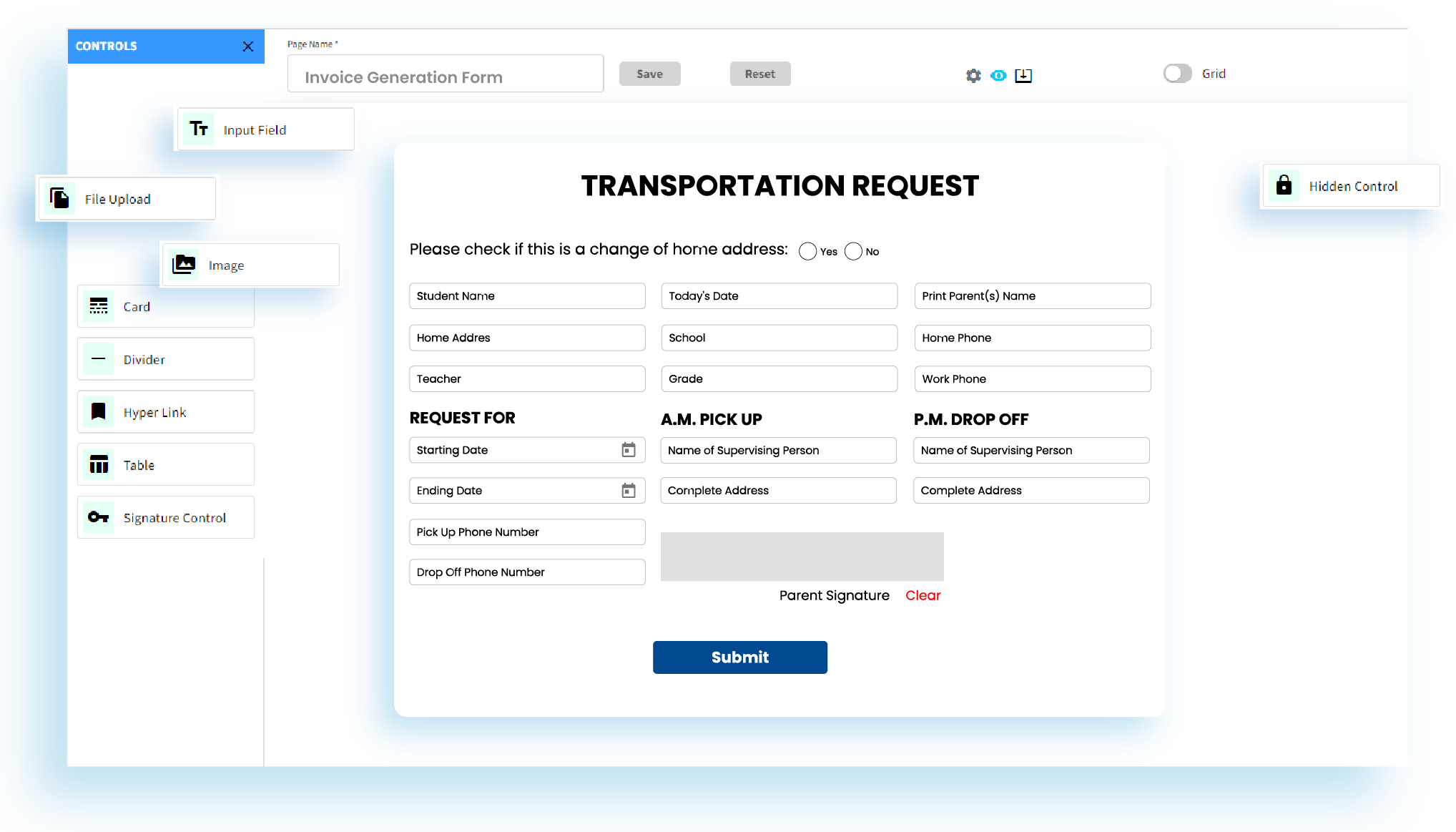Open the form settings gear
The height and width of the screenshot is (832, 1456).
pyautogui.click(x=973, y=75)
